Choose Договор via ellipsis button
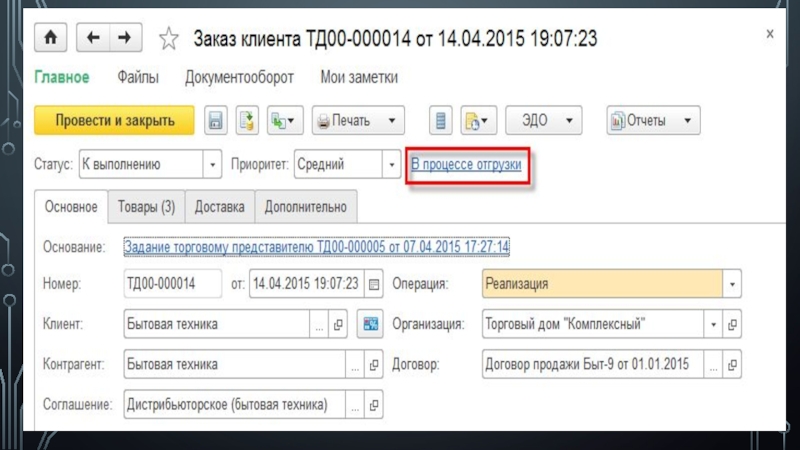The image size is (800, 450). coord(713,364)
